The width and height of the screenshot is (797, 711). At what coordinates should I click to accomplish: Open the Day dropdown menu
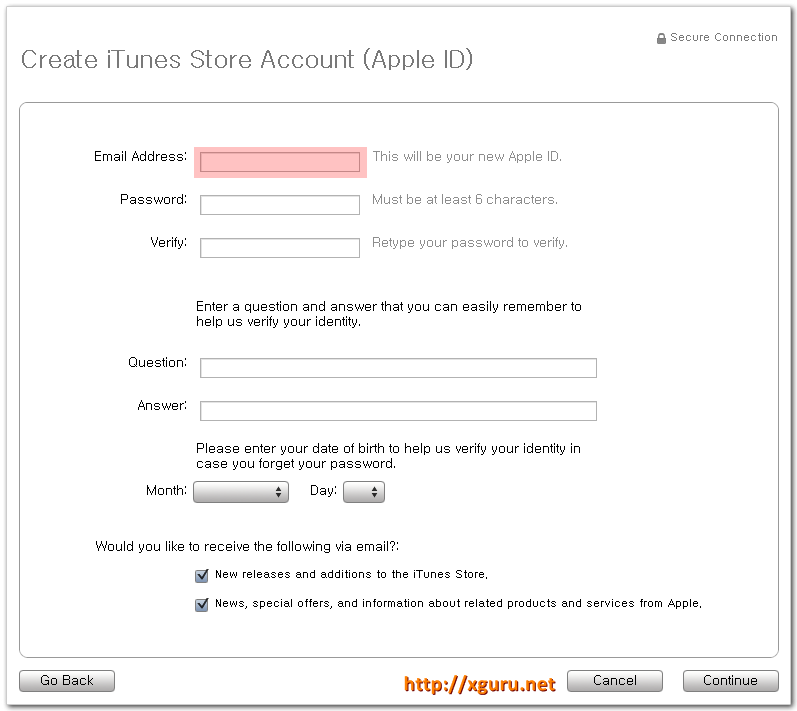coord(364,492)
